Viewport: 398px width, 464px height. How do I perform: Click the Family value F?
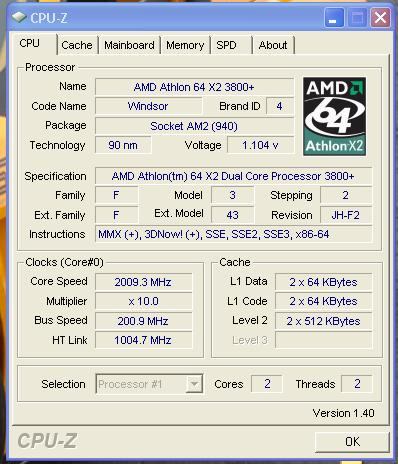(116, 195)
